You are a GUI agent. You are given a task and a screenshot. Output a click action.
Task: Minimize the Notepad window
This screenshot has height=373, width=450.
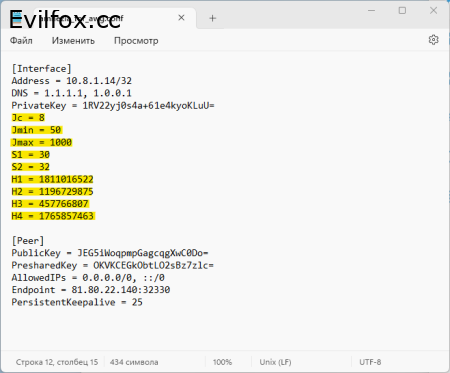pyautogui.click(x=371, y=11)
